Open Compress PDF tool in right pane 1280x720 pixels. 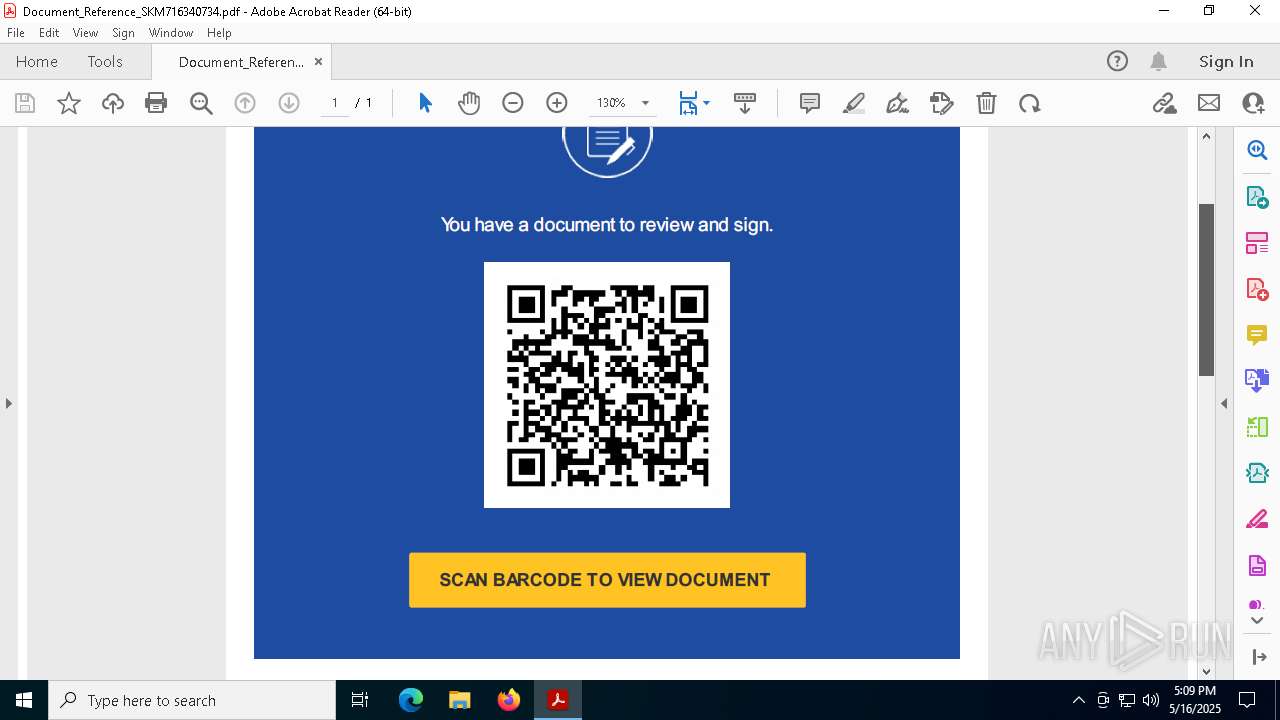1257,473
